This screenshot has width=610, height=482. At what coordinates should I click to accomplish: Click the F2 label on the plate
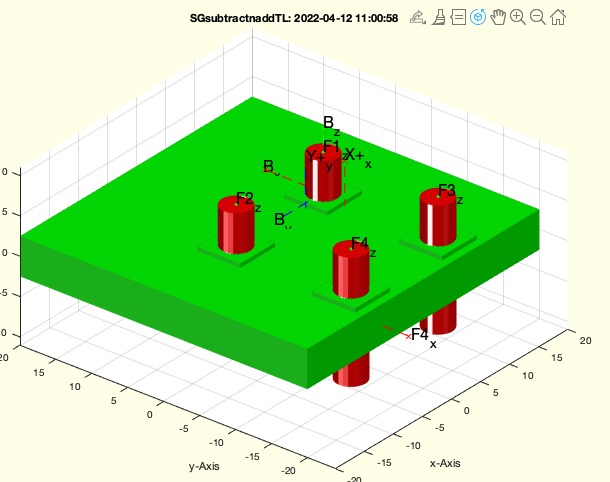245,200
